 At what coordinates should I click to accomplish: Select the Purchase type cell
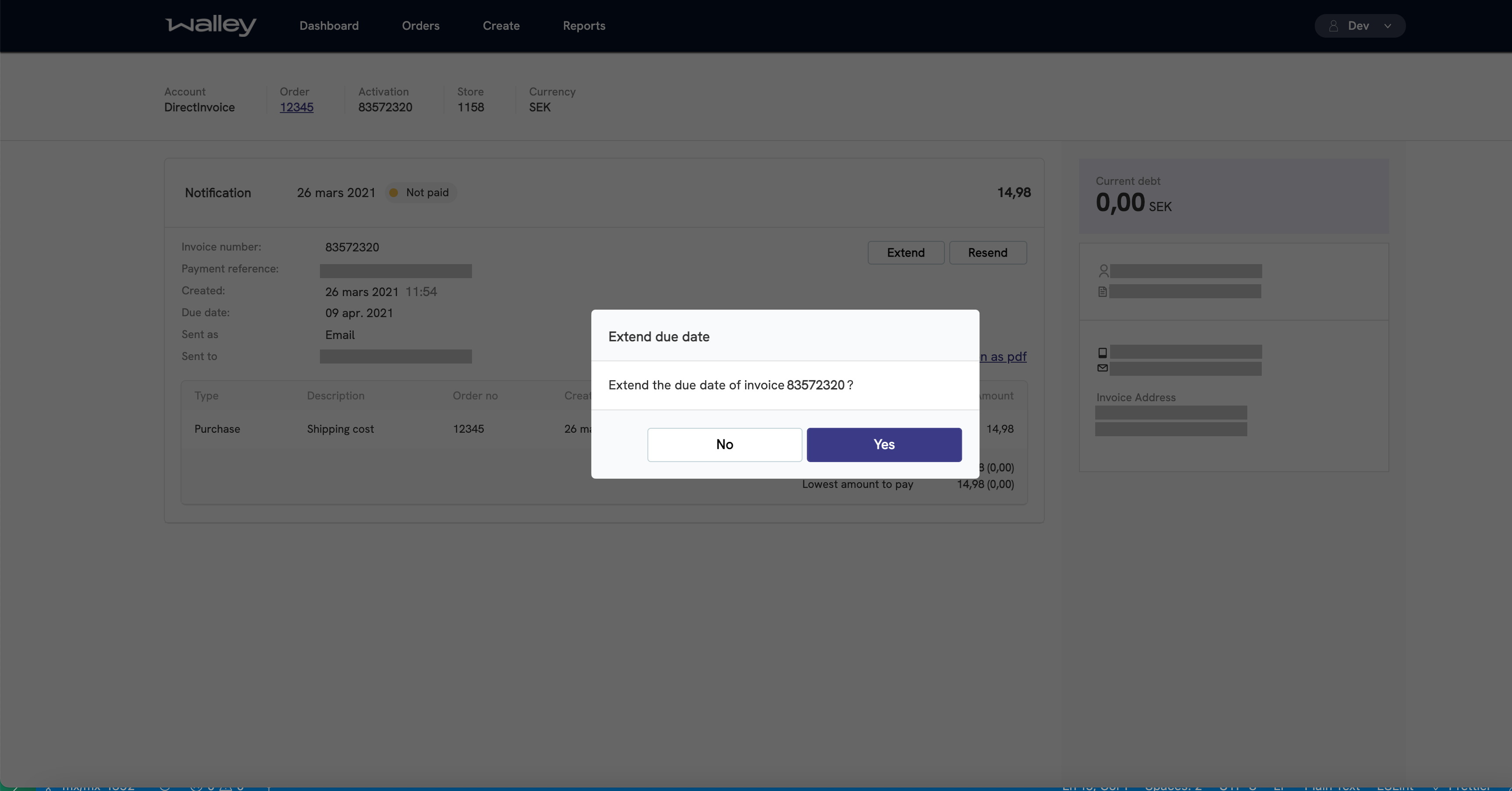(x=217, y=429)
